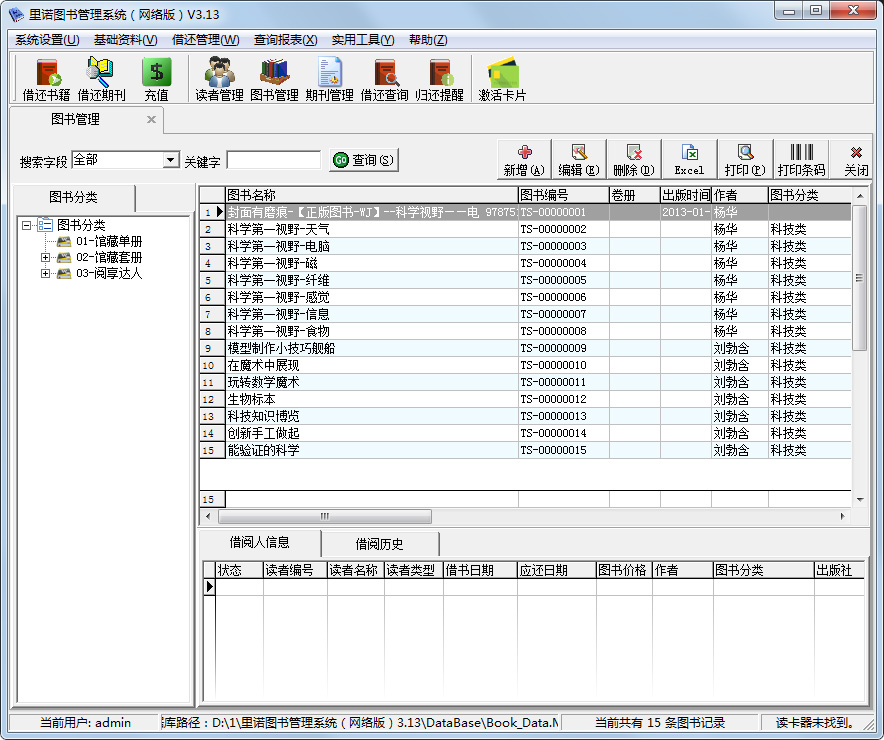
Task: Click the scroll right arrow of book grid
Action: [x=843, y=516]
